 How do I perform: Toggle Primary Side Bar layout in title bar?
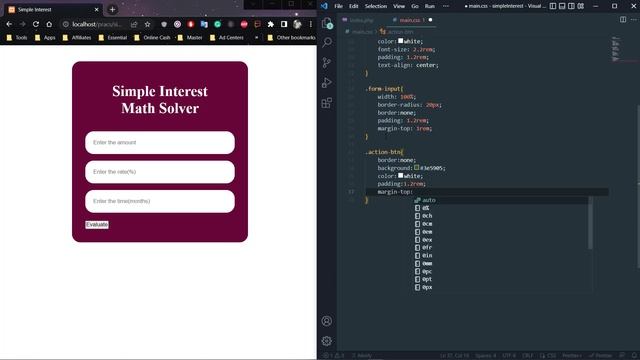tap(553, 6)
